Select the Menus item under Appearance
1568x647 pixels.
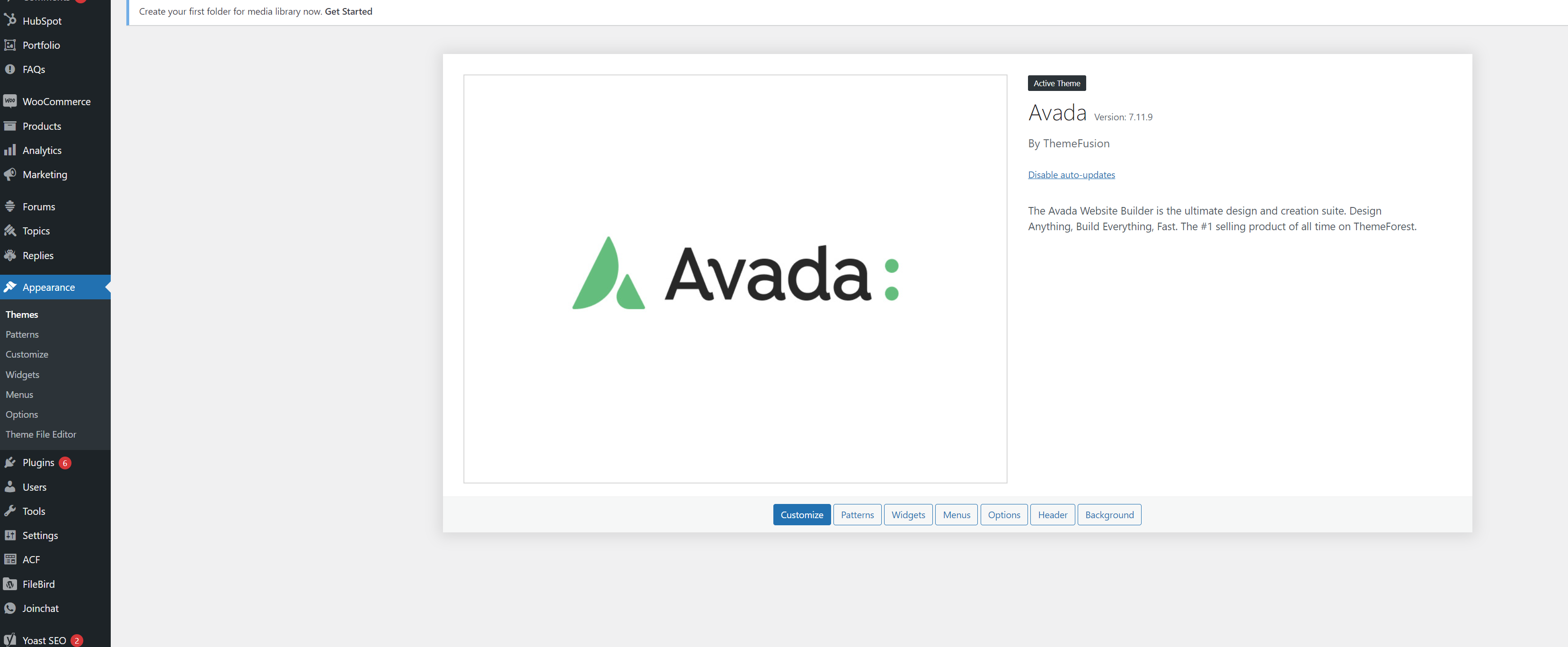[19, 394]
